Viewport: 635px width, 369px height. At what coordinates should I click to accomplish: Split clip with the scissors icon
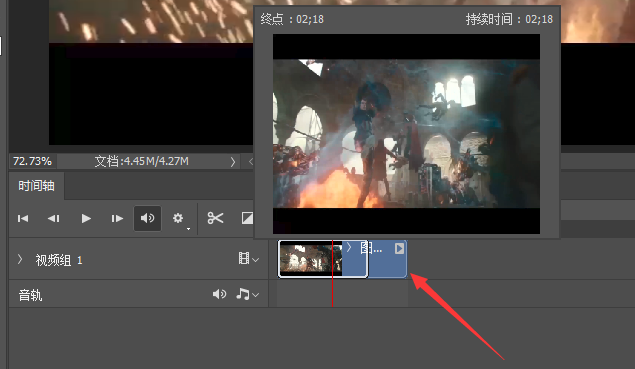215,218
